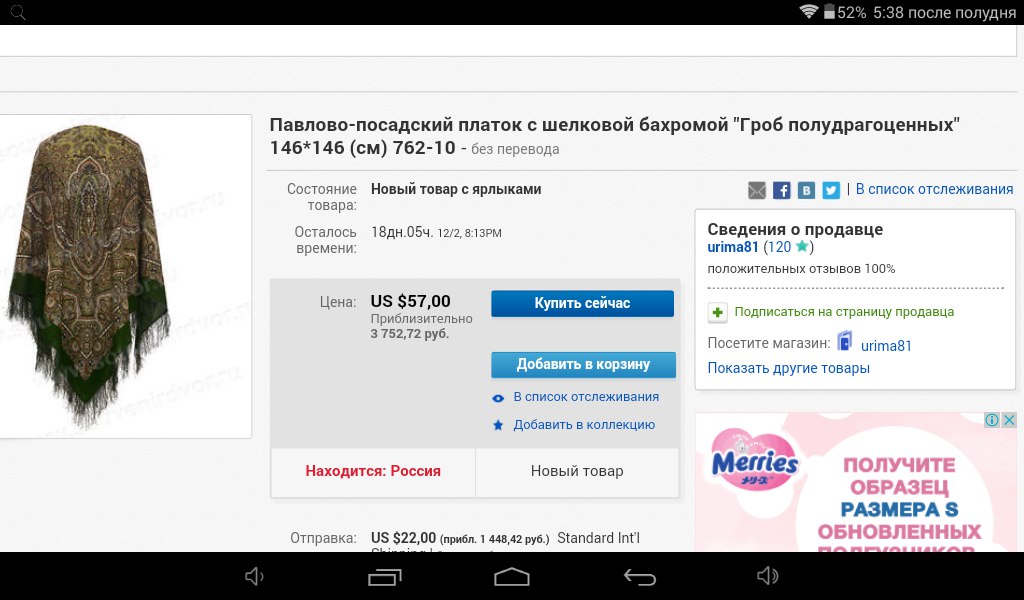Click Купить сейчас button
Screen dimensions: 1024x600
coord(583,304)
